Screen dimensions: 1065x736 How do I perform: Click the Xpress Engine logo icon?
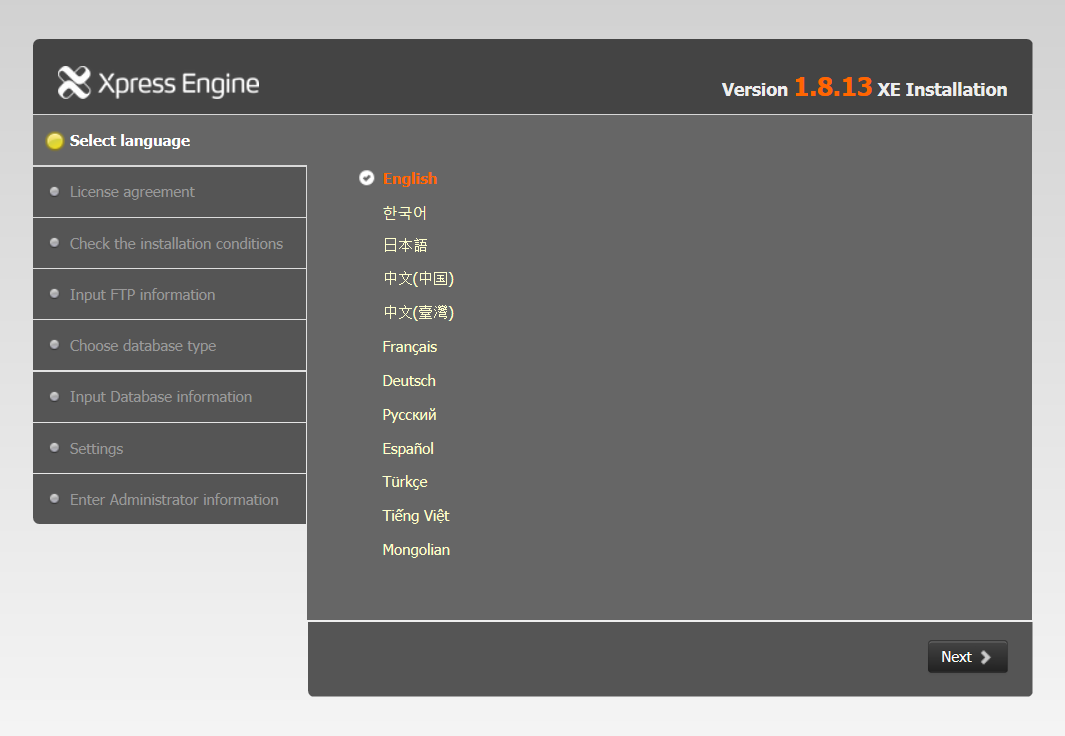point(74,82)
